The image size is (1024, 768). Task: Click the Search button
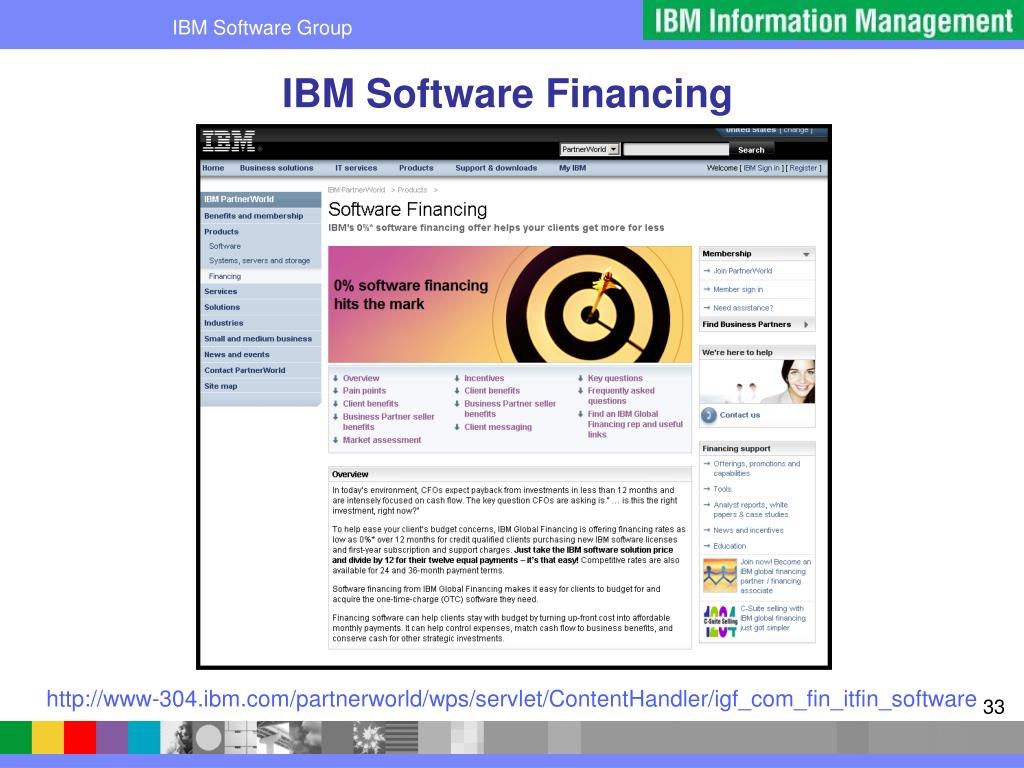point(751,150)
